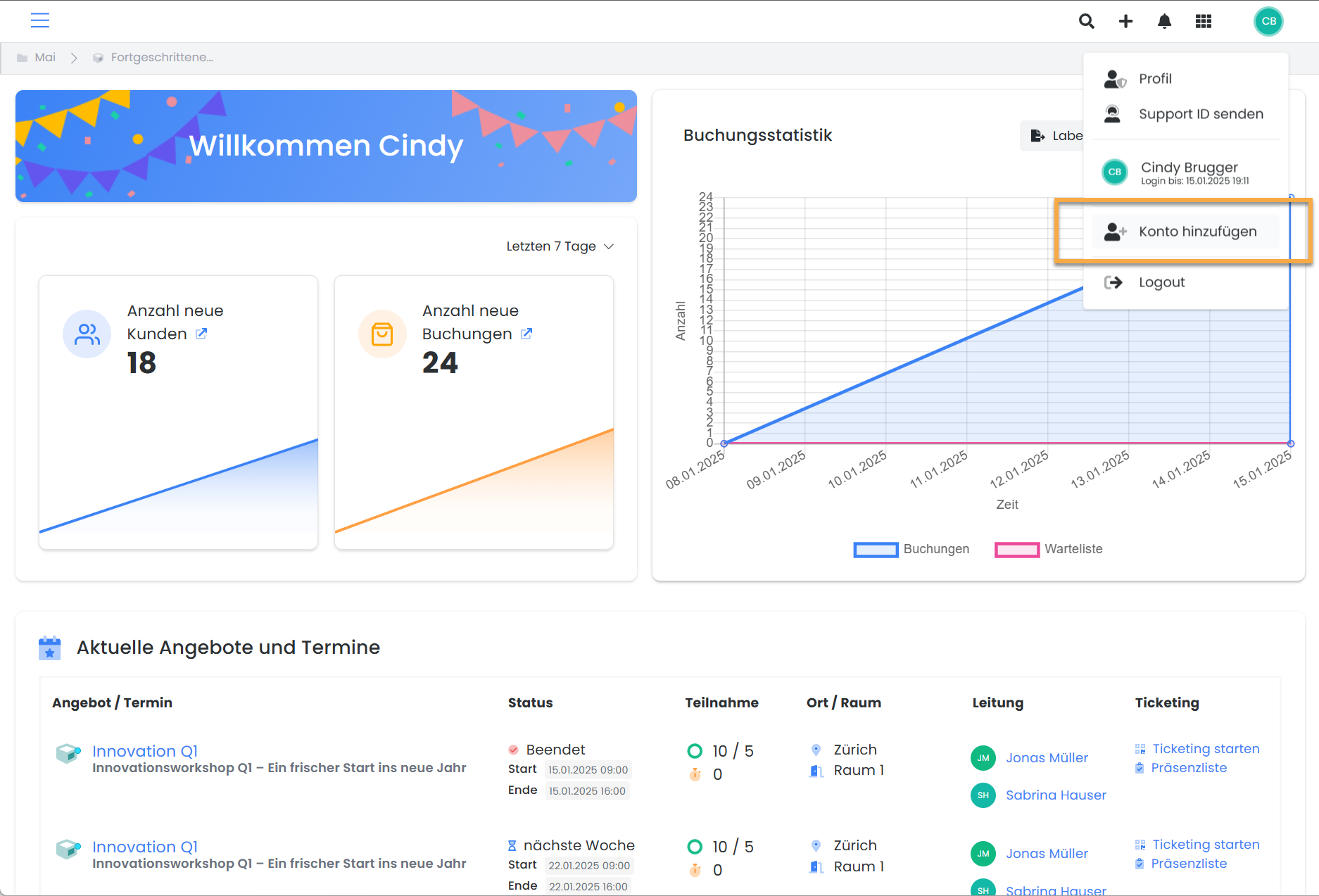Screen dimensions: 1319x896
Task: Open the hamburger navigation menu
Action: 40,20
